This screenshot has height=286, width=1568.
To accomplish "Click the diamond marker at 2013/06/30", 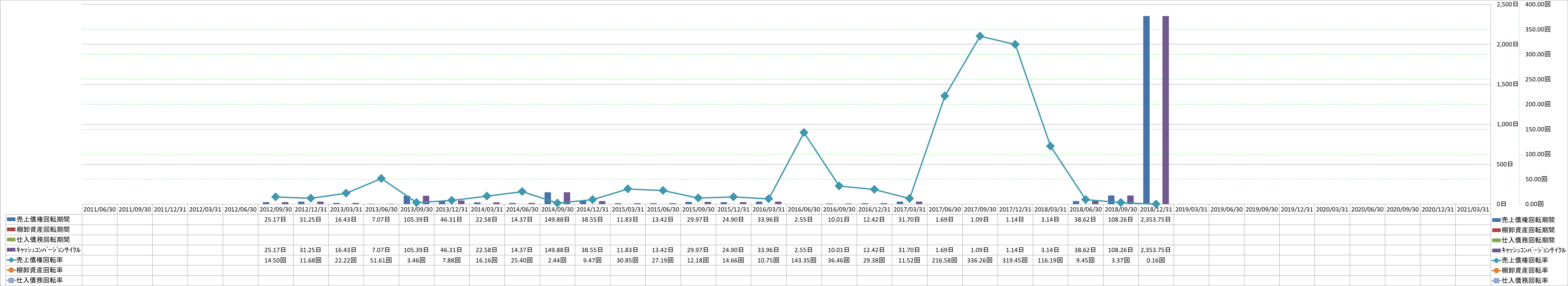I will (381, 178).
